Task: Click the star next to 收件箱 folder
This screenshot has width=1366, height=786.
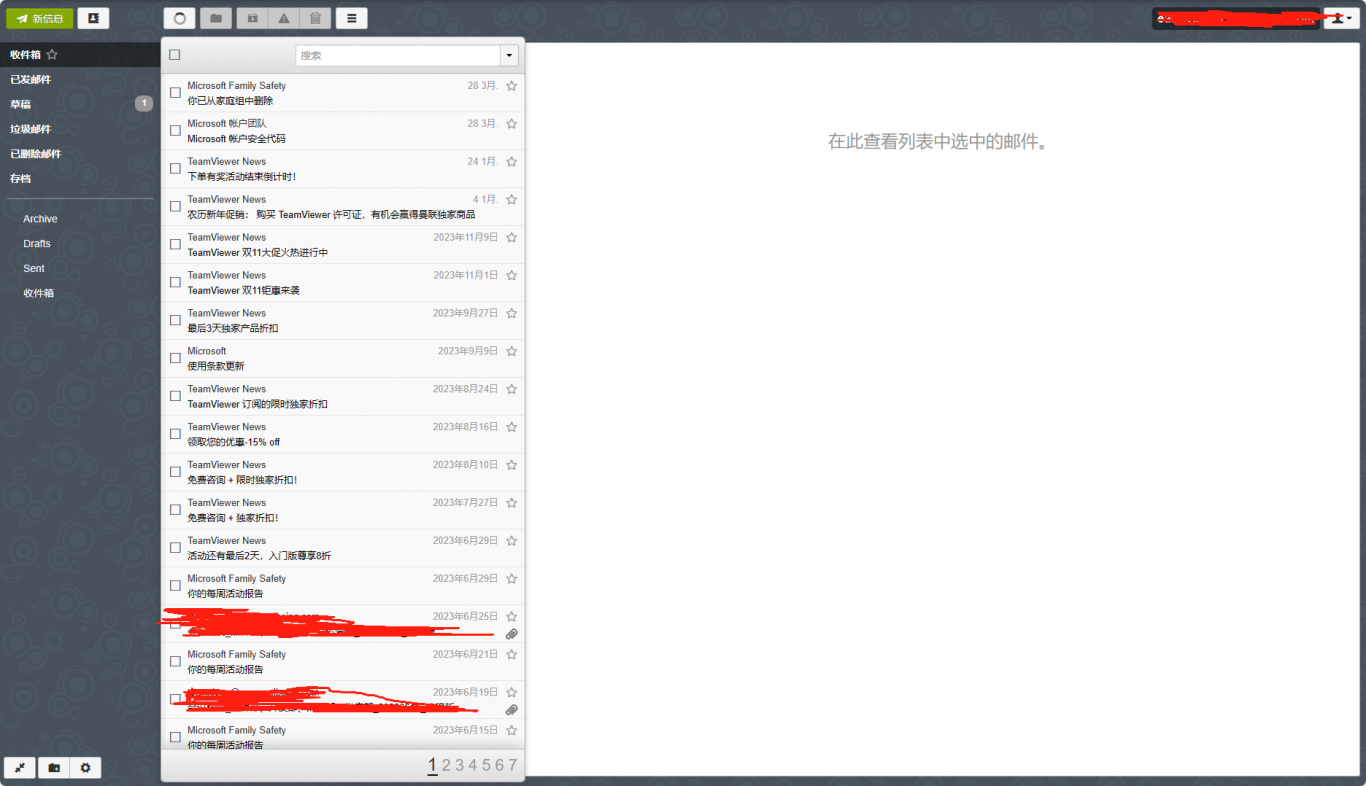Action: click(52, 55)
